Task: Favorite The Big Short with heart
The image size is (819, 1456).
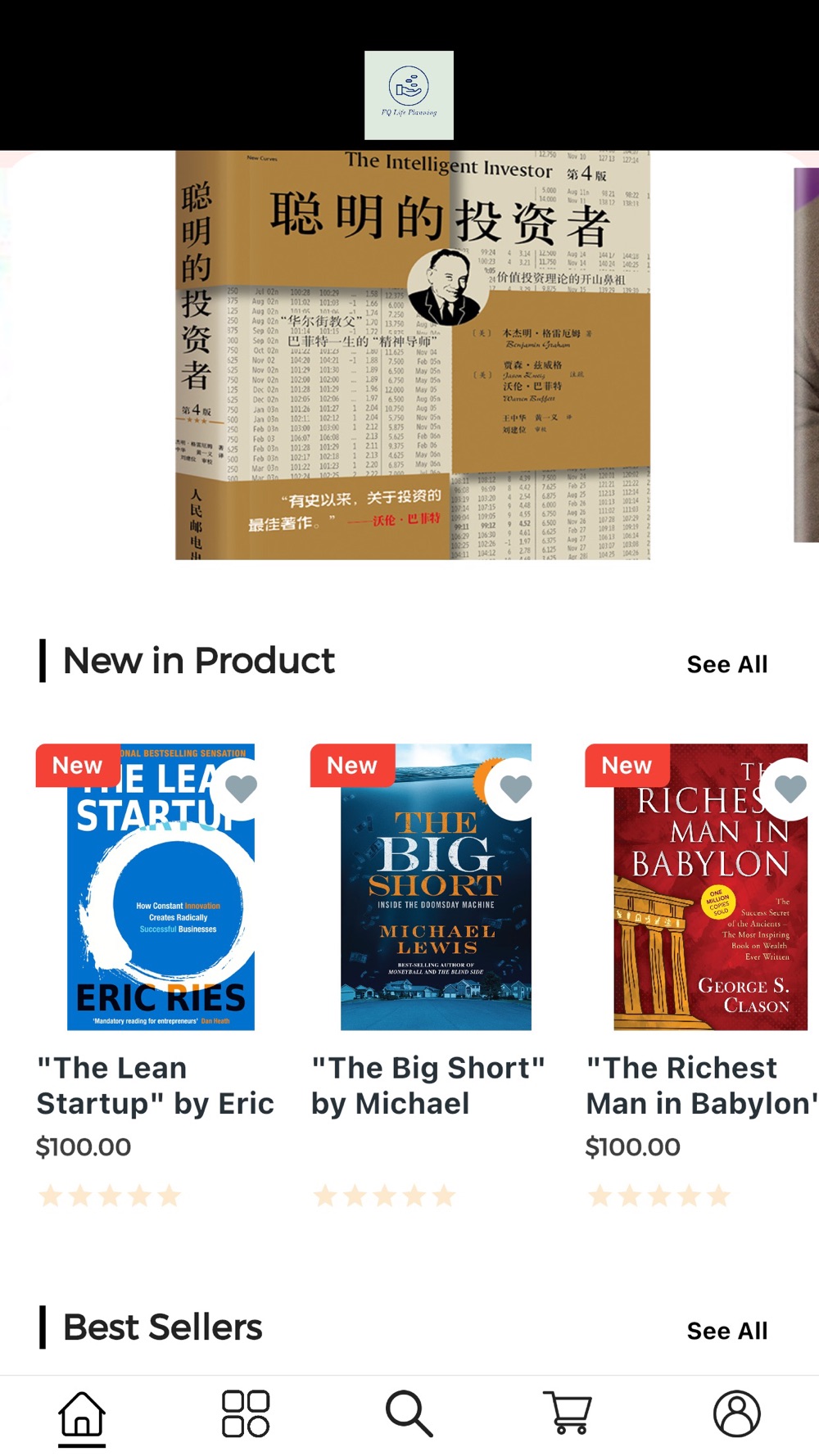Action: [x=515, y=788]
